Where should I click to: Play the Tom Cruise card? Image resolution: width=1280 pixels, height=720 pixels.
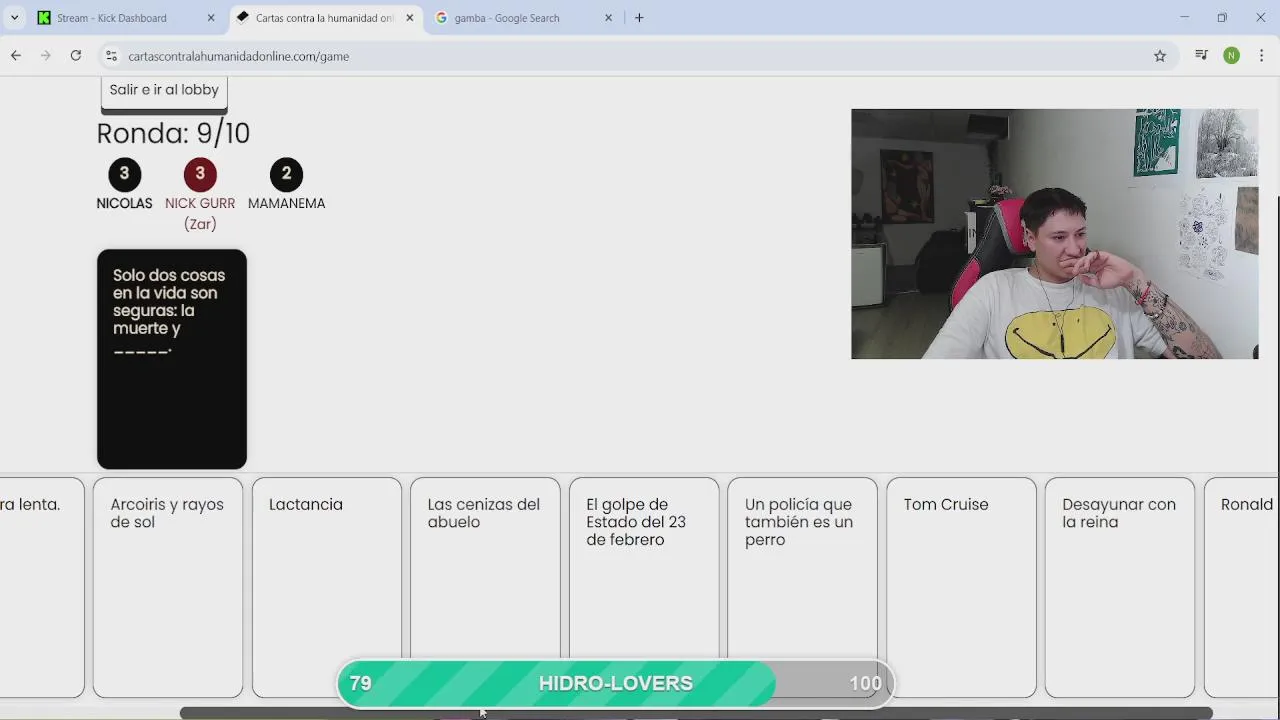(x=961, y=587)
